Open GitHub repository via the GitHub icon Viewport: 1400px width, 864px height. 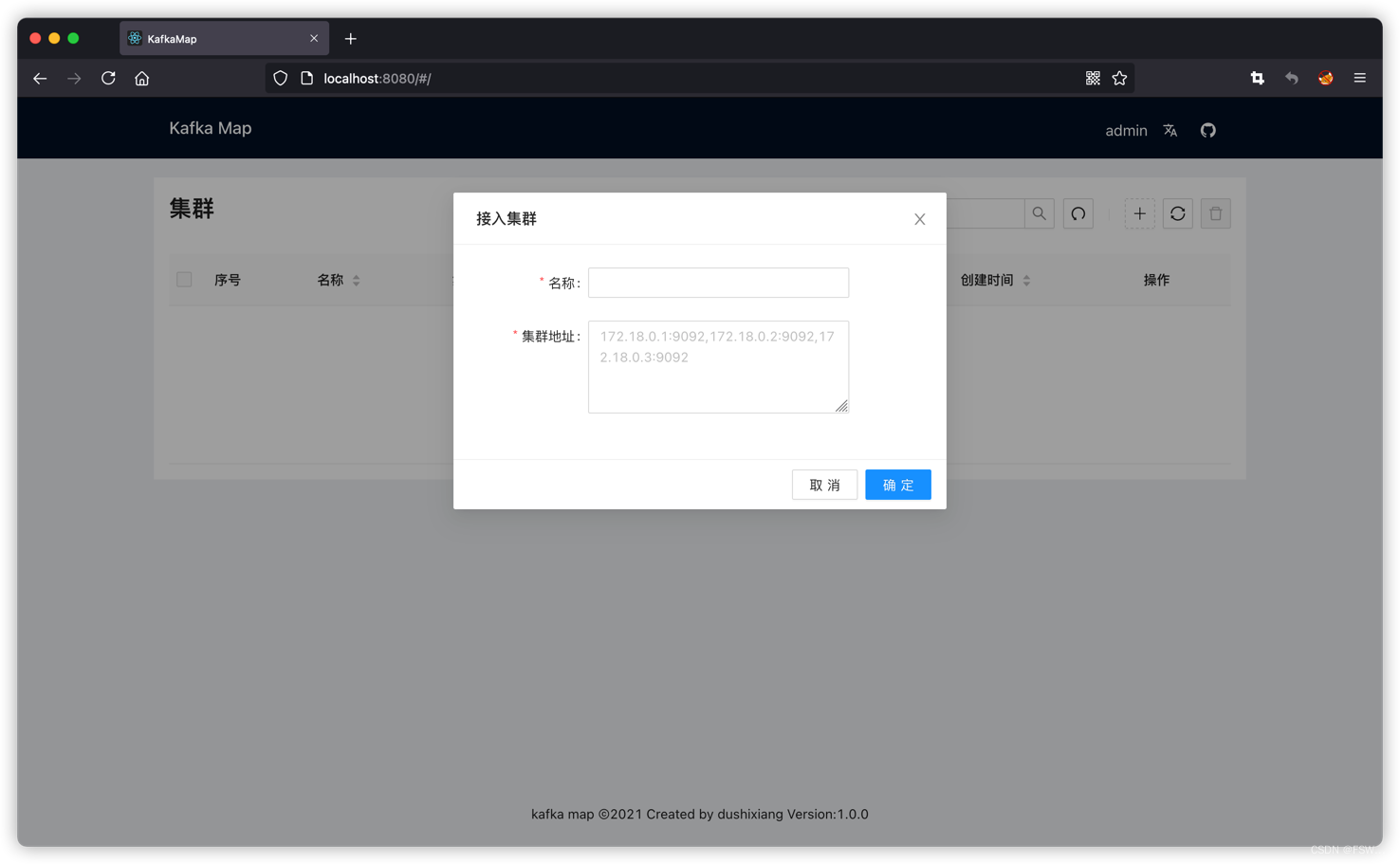click(x=1207, y=130)
